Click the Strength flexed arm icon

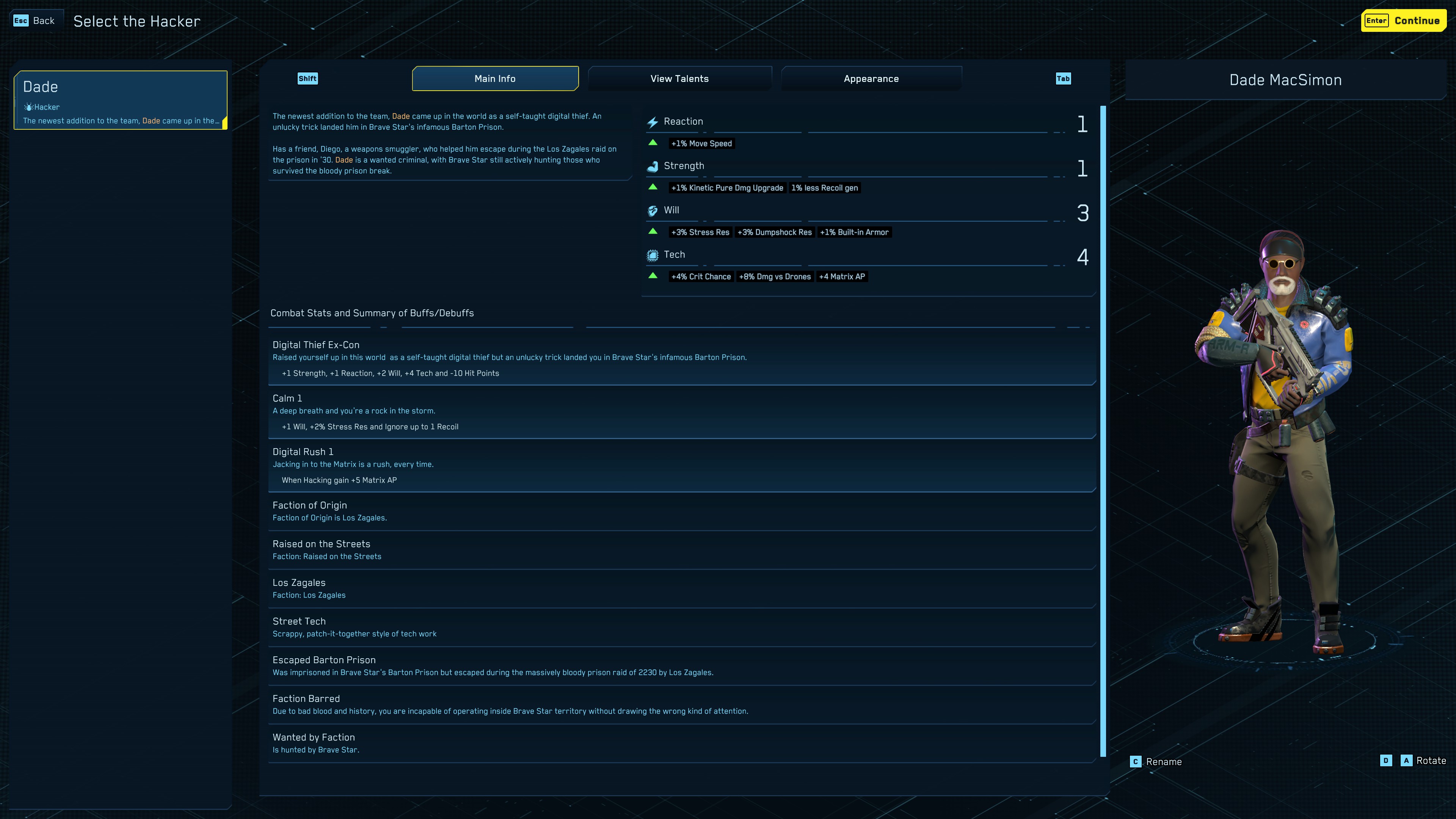coord(652,166)
